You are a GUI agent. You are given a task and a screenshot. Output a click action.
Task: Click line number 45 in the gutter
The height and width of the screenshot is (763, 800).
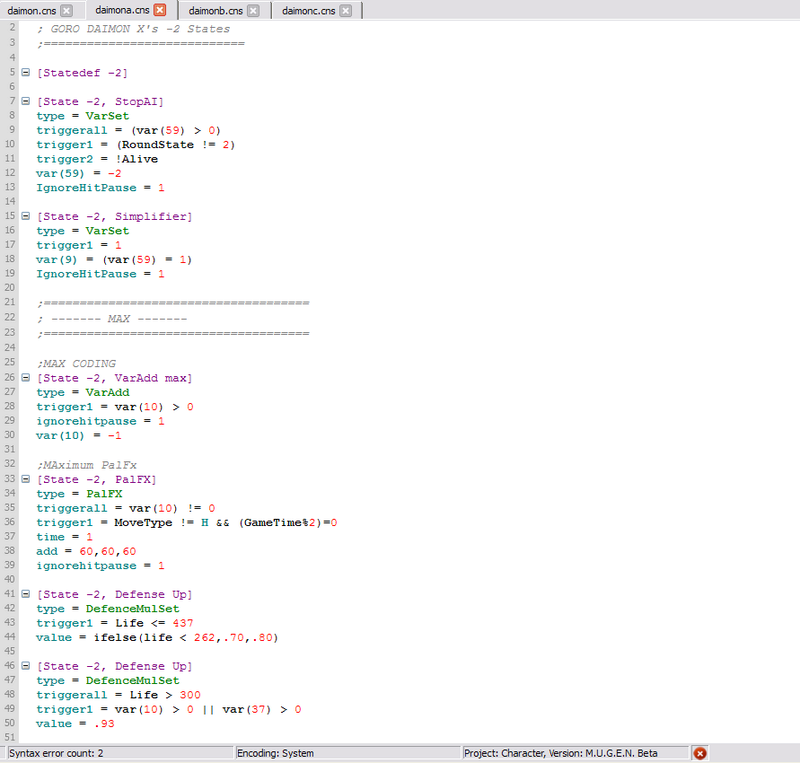[x=10, y=651]
